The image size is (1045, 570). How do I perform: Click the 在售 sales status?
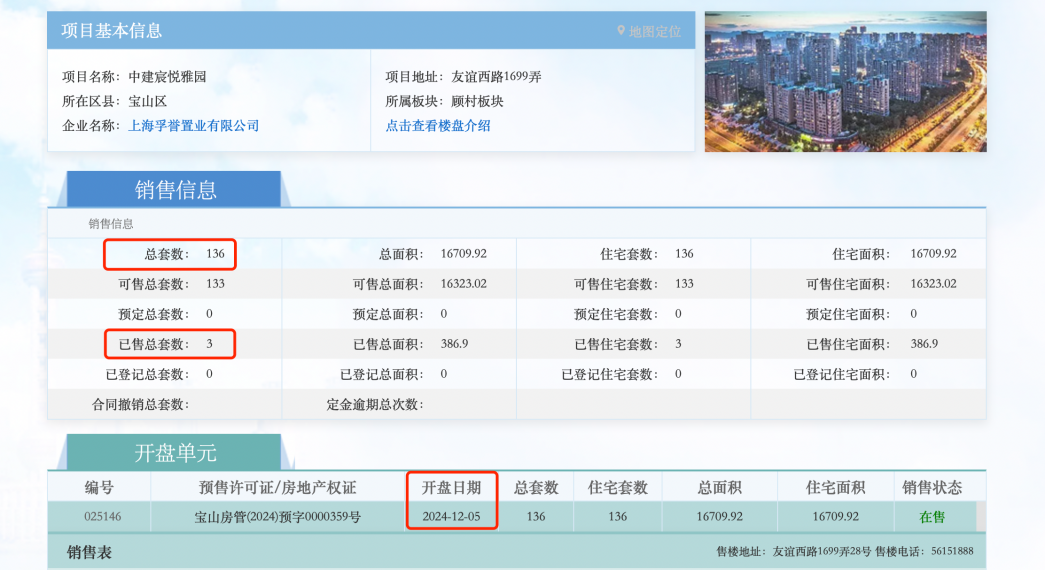[x=932, y=517]
